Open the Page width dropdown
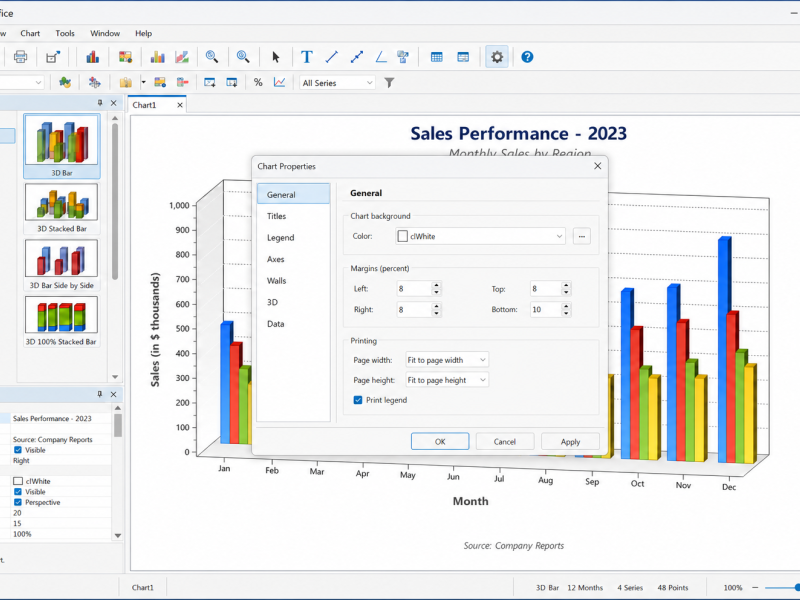Image resolution: width=800 pixels, height=600 pixels. (447, 360)
